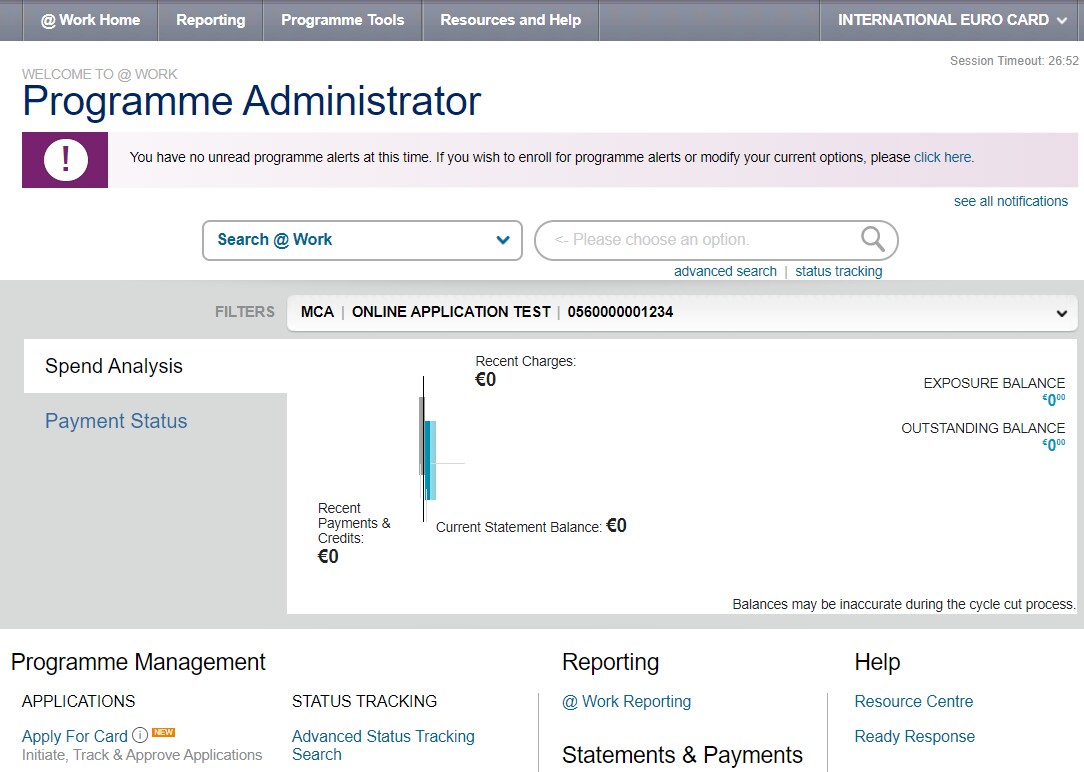The height and width of the screenshot is (772, 1084).
Task: Open @ Work Reporting
Action: 627,701
